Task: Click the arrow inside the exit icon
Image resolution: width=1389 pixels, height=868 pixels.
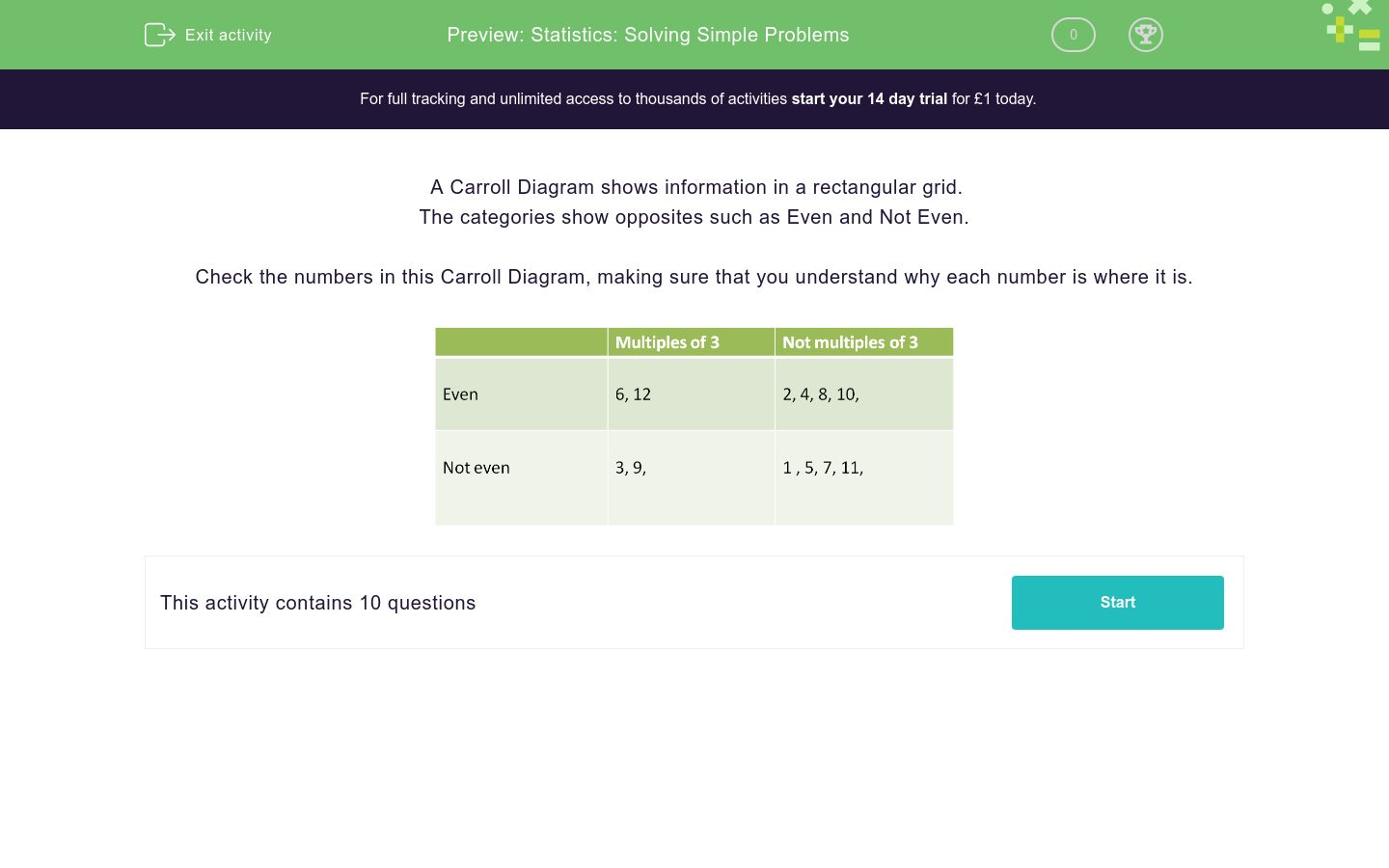Action: tap(164, 35)
